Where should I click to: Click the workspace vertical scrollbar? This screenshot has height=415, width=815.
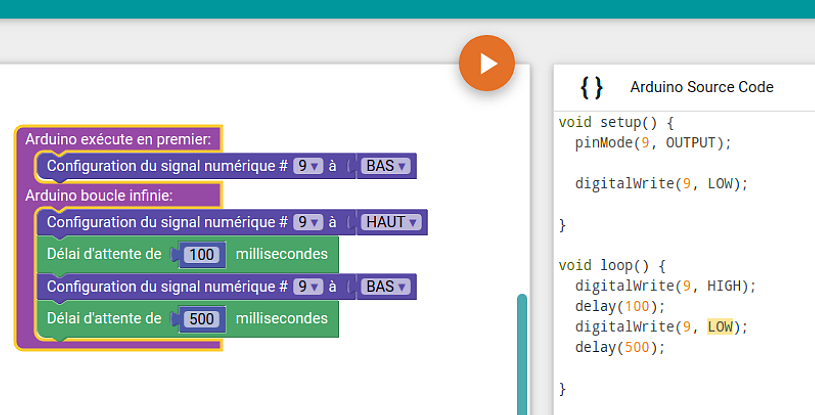tap(522, 355)
